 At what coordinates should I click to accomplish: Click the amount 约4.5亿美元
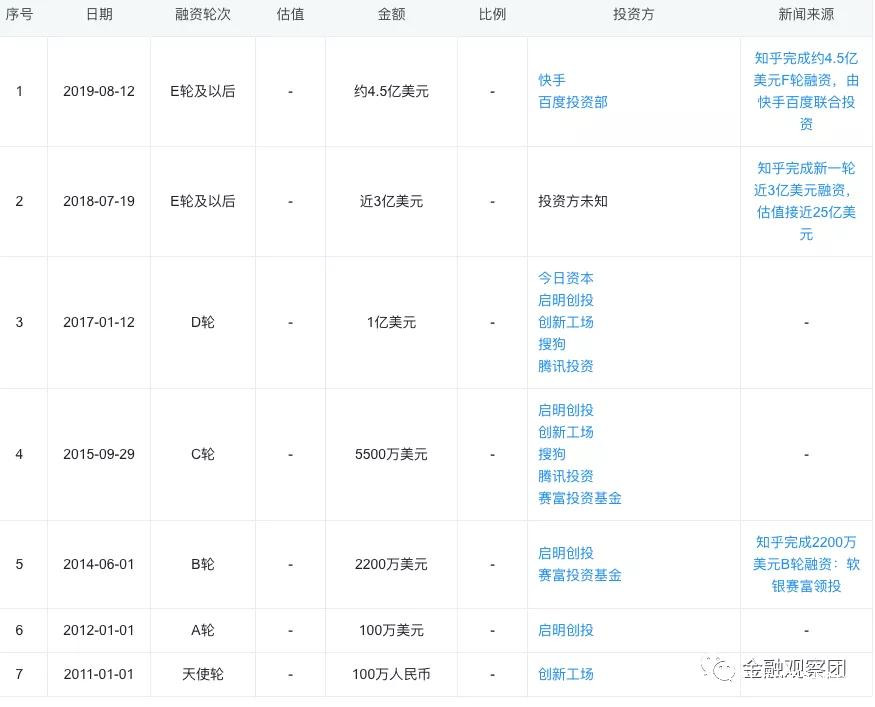point(391,91)
